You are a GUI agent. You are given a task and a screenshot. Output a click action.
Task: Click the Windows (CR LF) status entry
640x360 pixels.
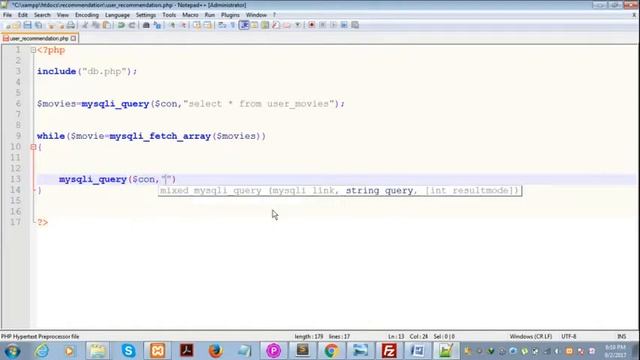(531, 337)
